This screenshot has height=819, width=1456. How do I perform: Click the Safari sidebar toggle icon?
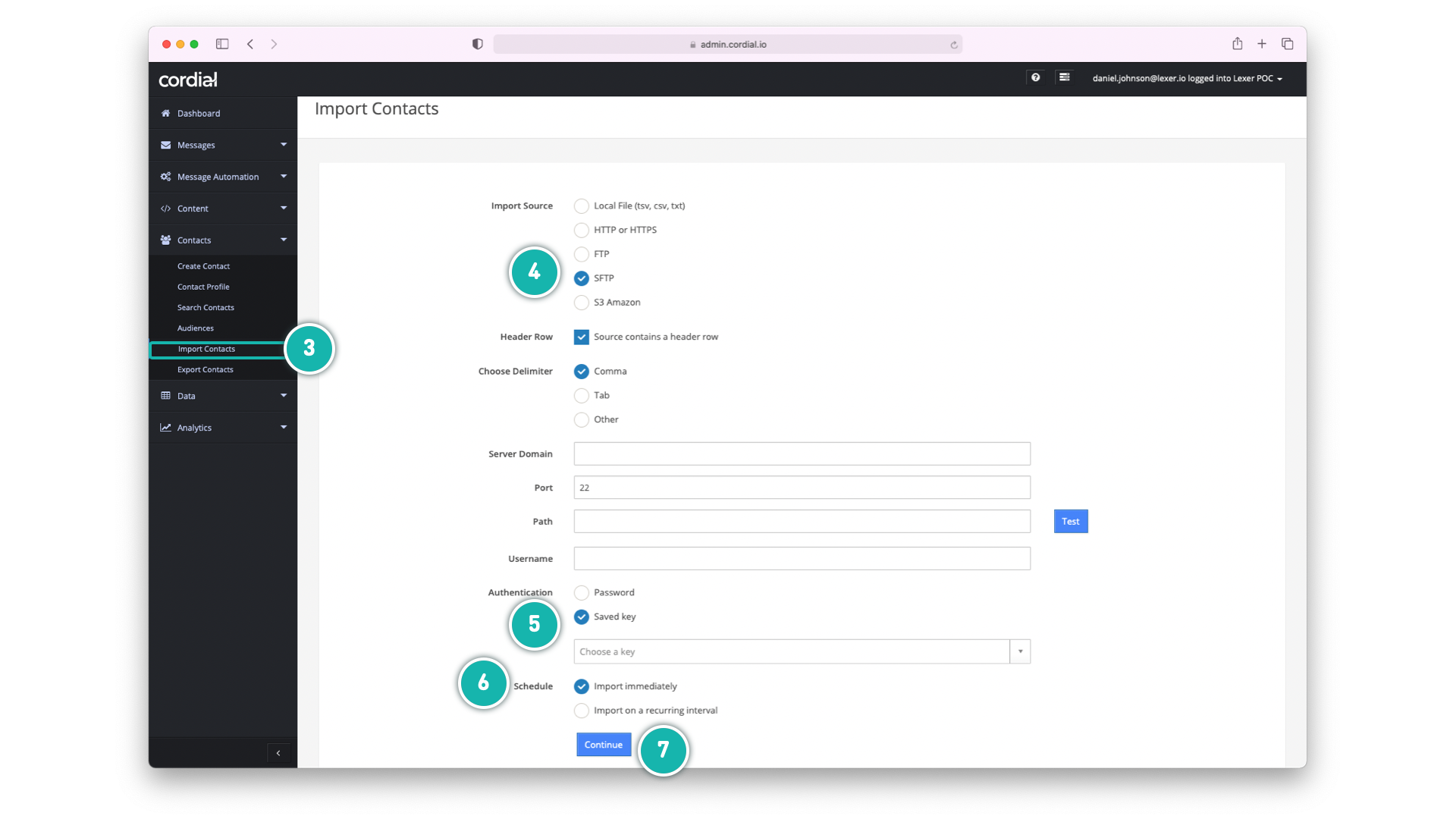click(222, 44)
